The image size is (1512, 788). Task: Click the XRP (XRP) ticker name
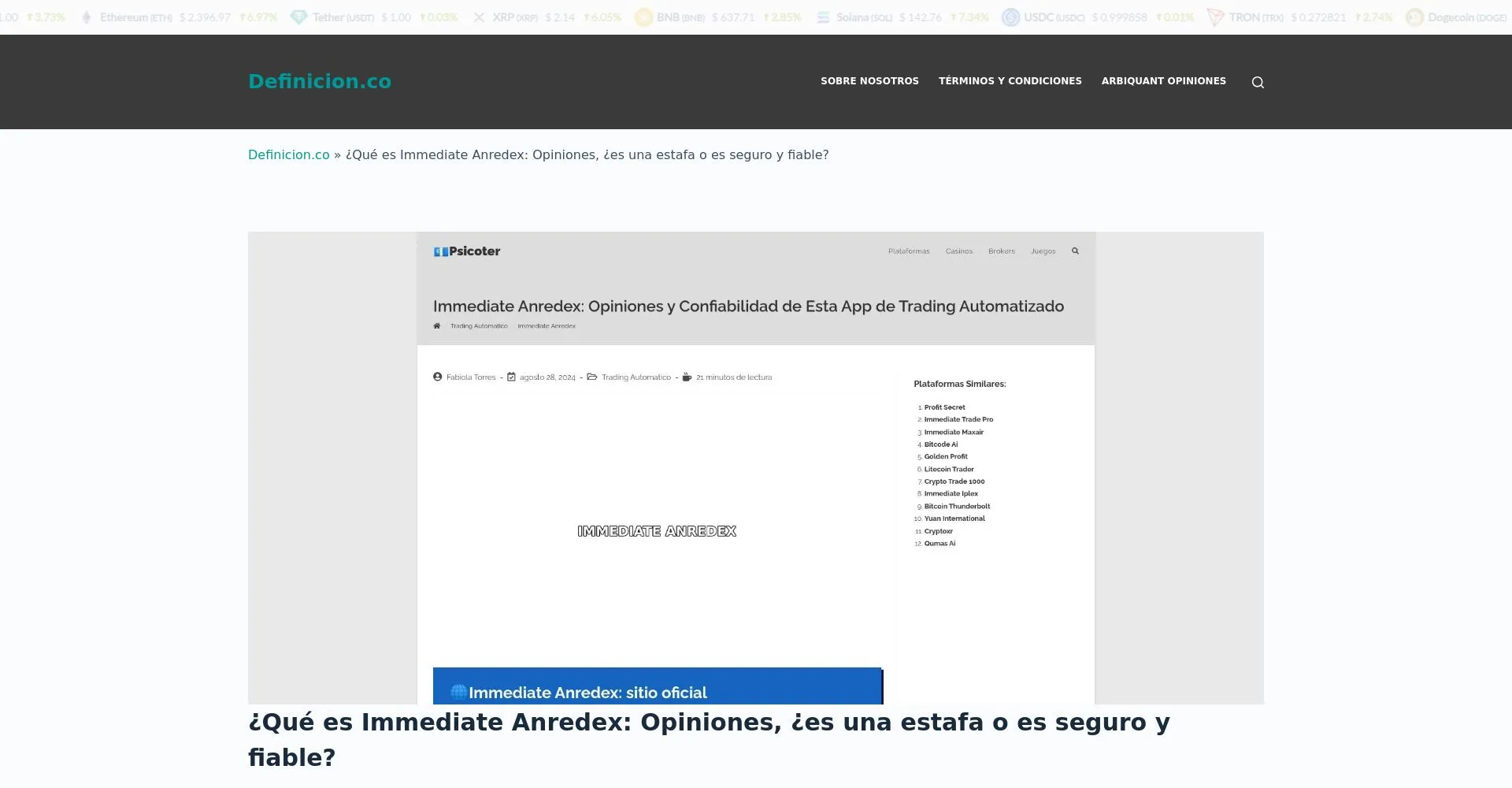point(515,17)
